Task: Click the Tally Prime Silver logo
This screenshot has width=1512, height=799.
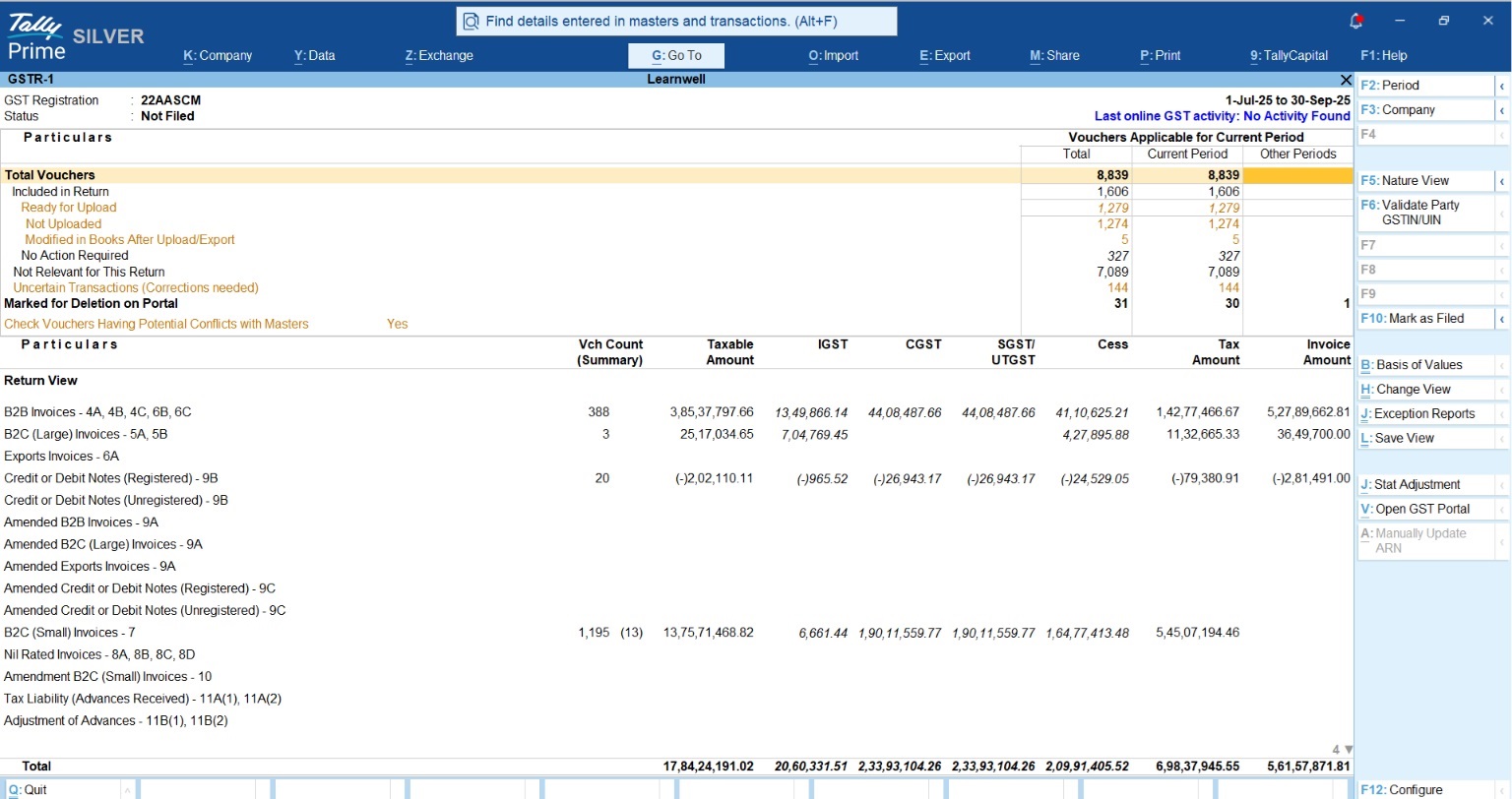Action: tap(75, 37)
